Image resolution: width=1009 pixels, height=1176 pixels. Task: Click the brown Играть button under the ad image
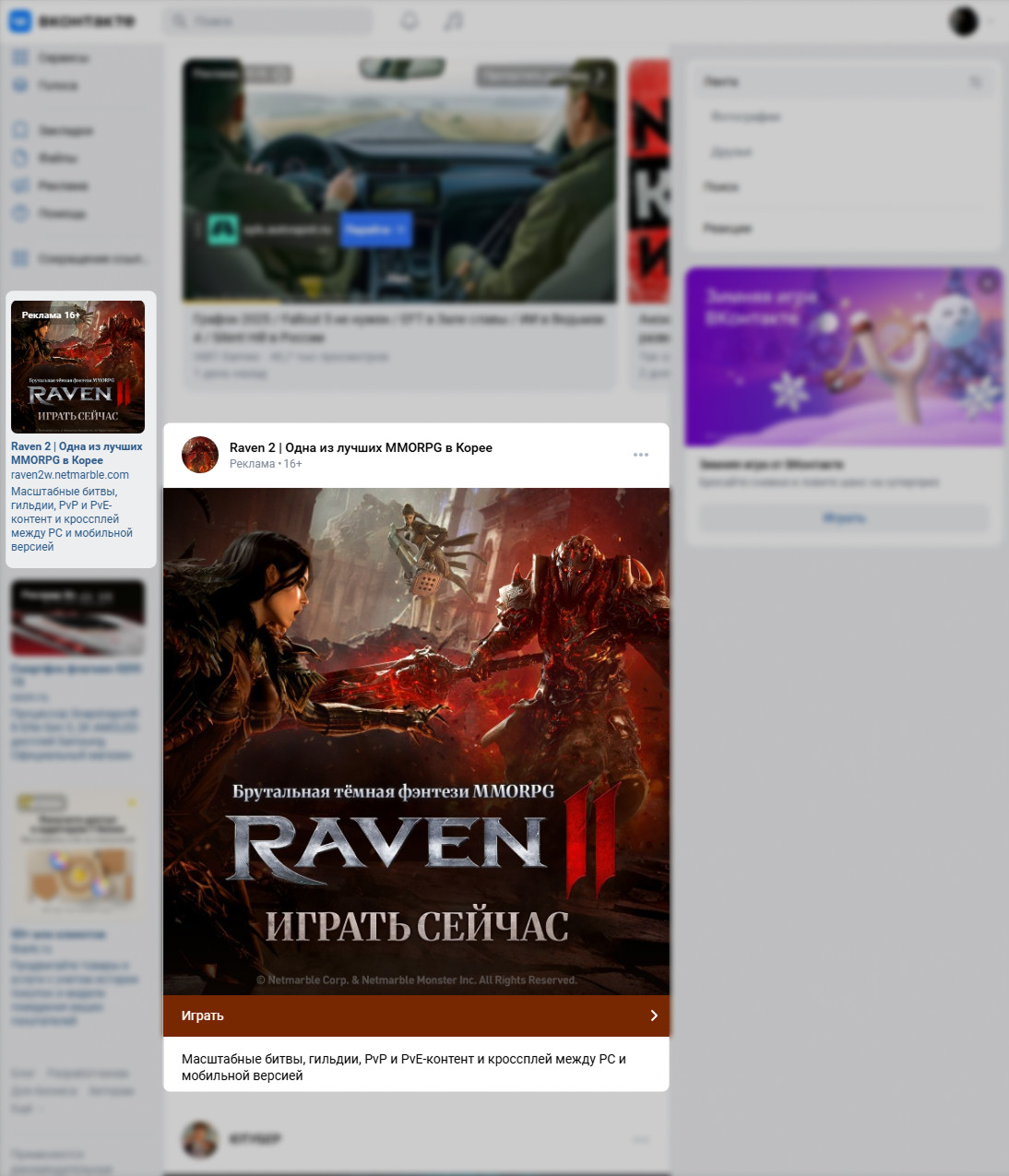point(416,1016)
